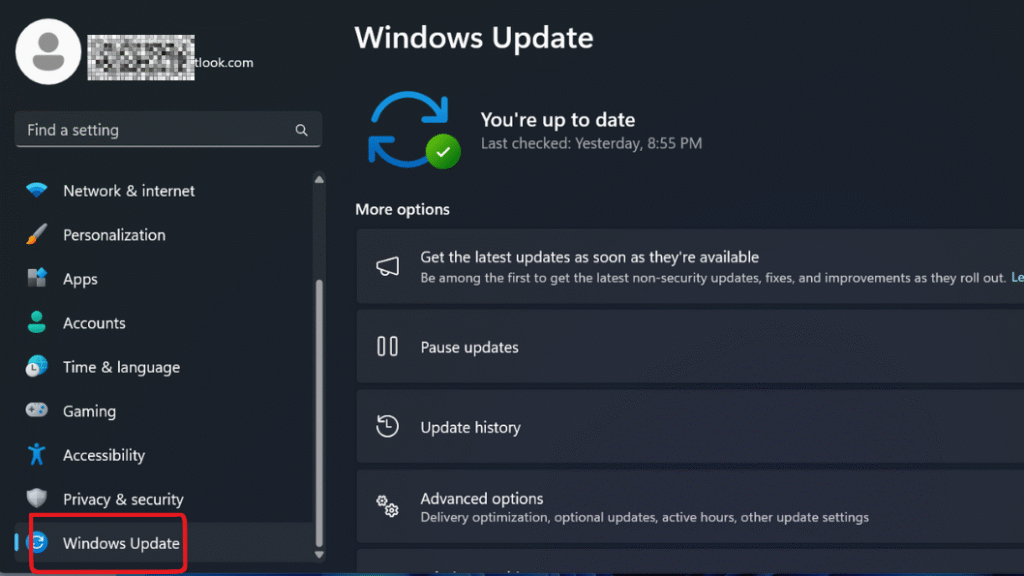Click 'Be among the first' description text
1024x576 pixels.
712,278
